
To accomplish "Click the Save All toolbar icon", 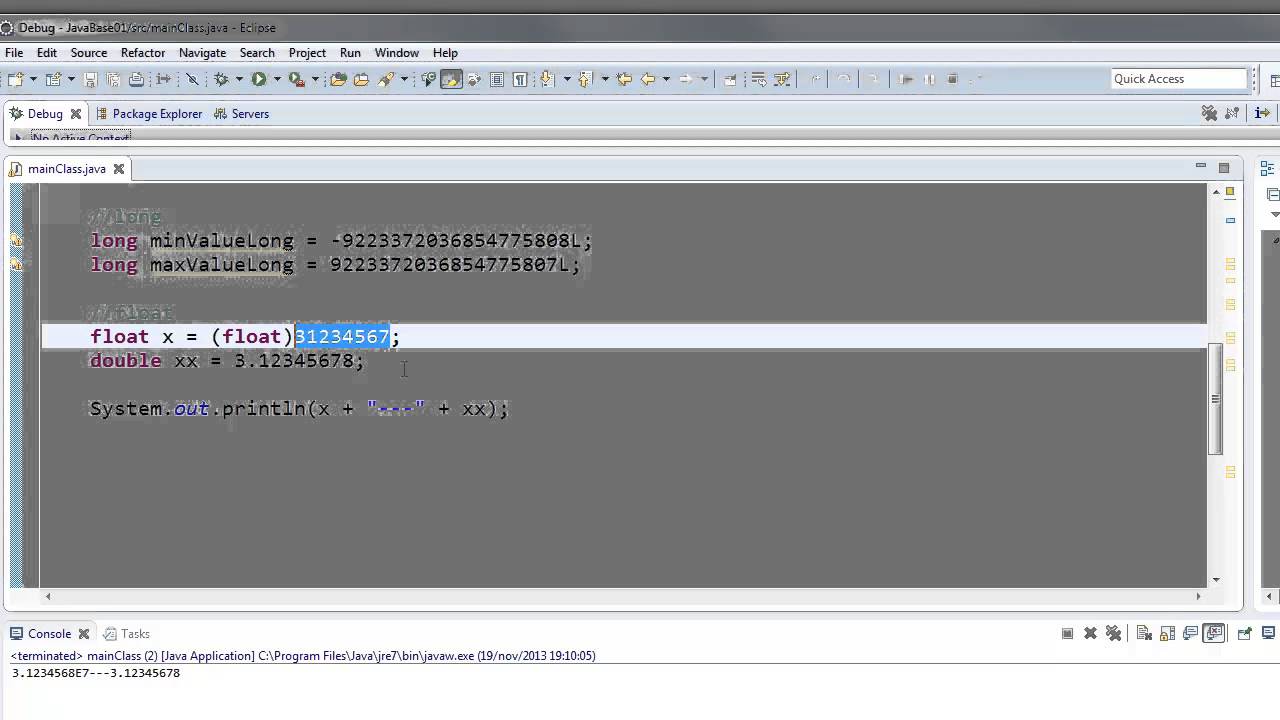I will coord(113,79).
